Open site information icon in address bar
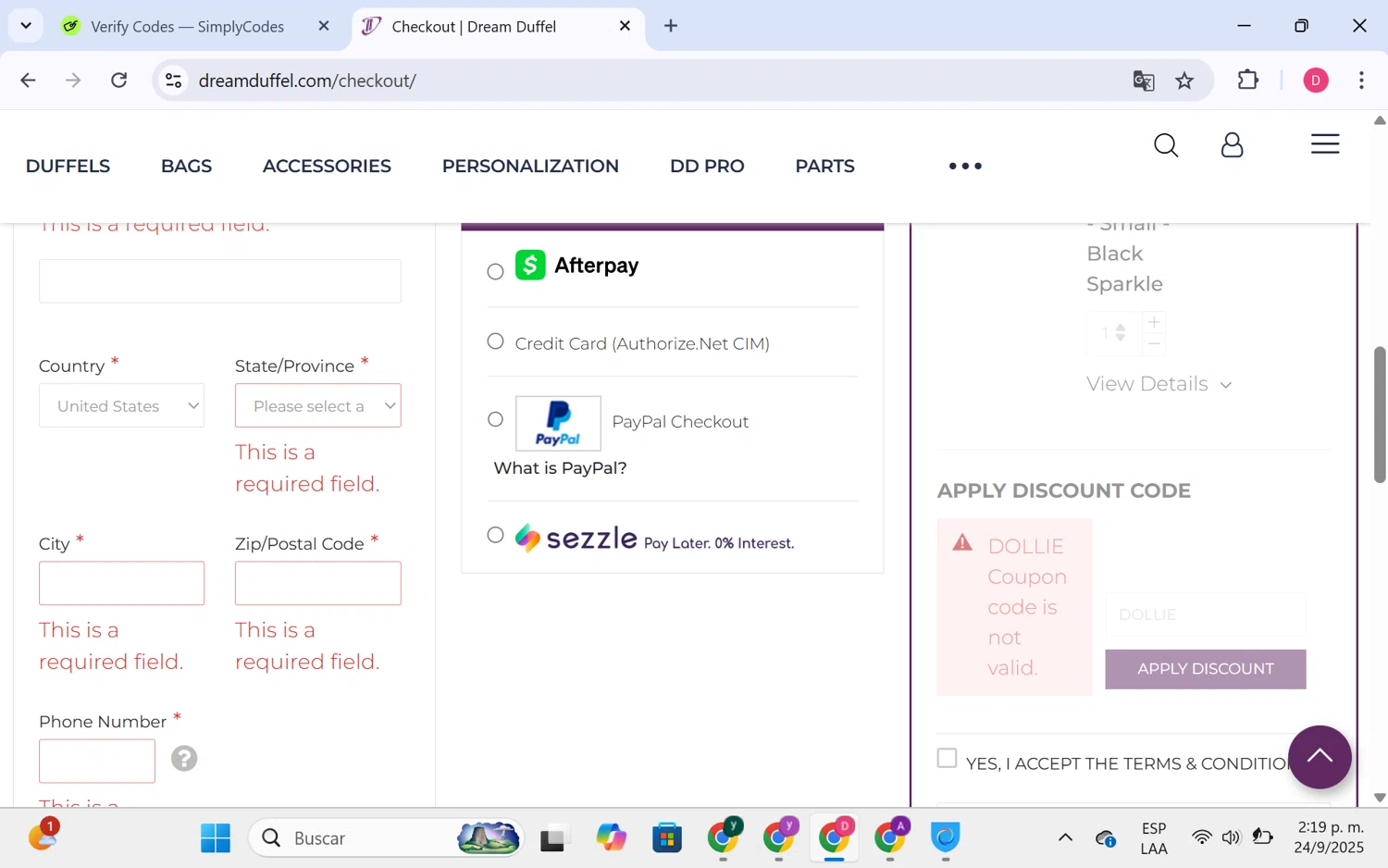 pos(174,81)
